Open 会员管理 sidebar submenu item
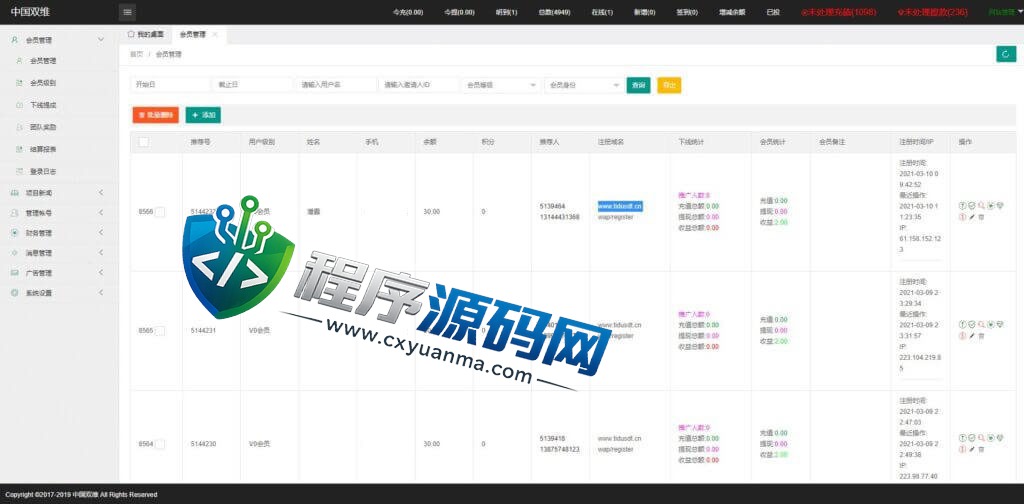This screenshot has height=504, width=1024. tap(59, 61)
